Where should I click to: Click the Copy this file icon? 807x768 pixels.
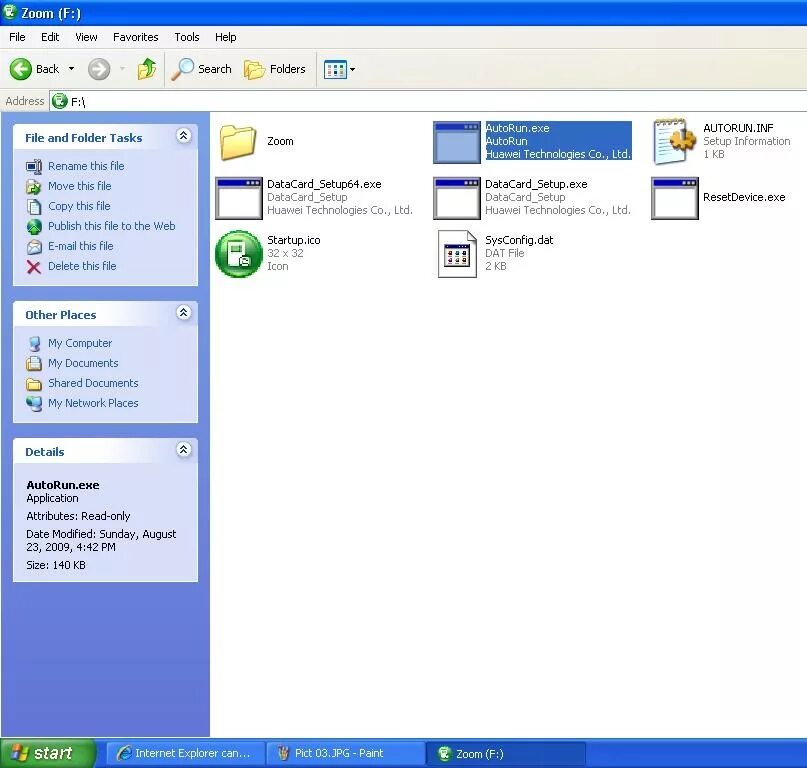(34, 206)
